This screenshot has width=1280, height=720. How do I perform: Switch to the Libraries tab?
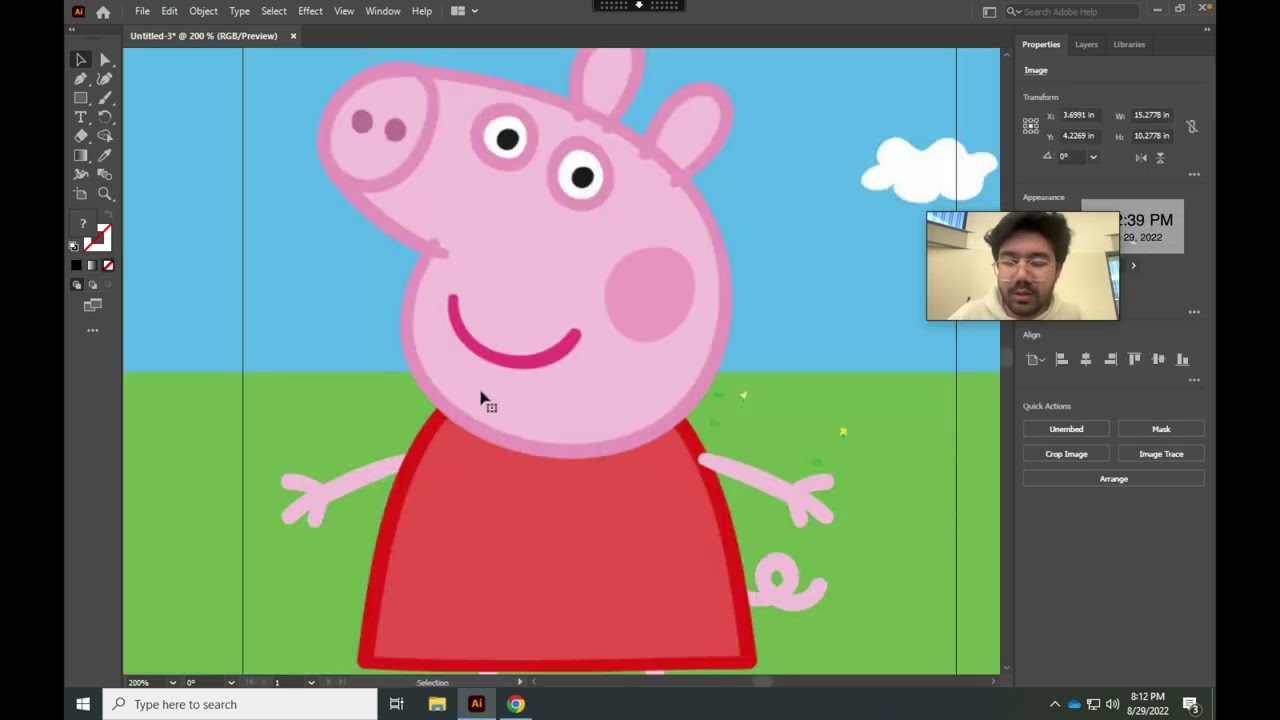[x=1129, y=44]
